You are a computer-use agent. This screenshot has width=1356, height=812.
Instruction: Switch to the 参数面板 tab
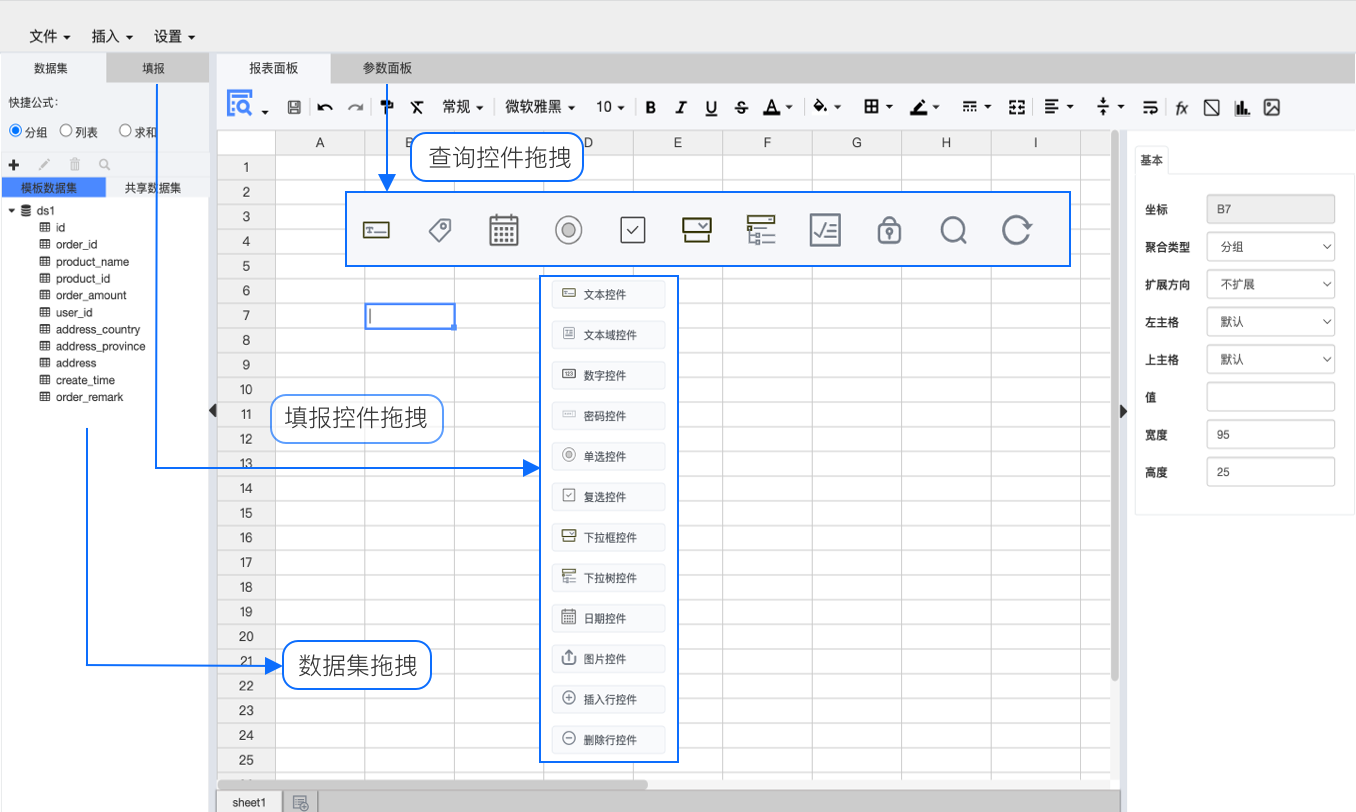[x=387, y=68]
